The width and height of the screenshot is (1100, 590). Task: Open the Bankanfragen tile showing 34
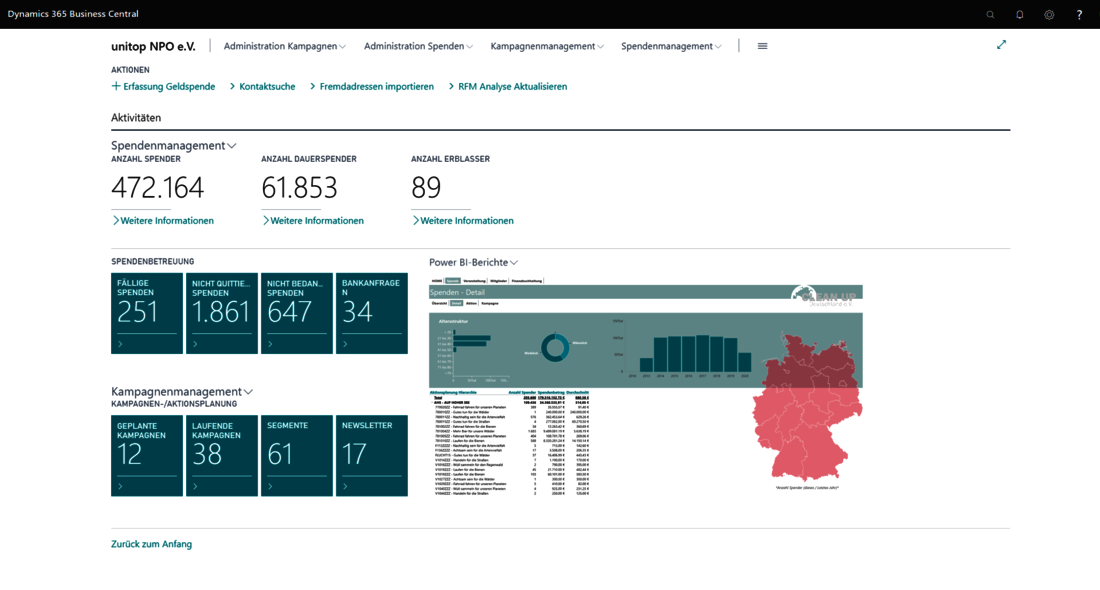[x=372, y=313]
